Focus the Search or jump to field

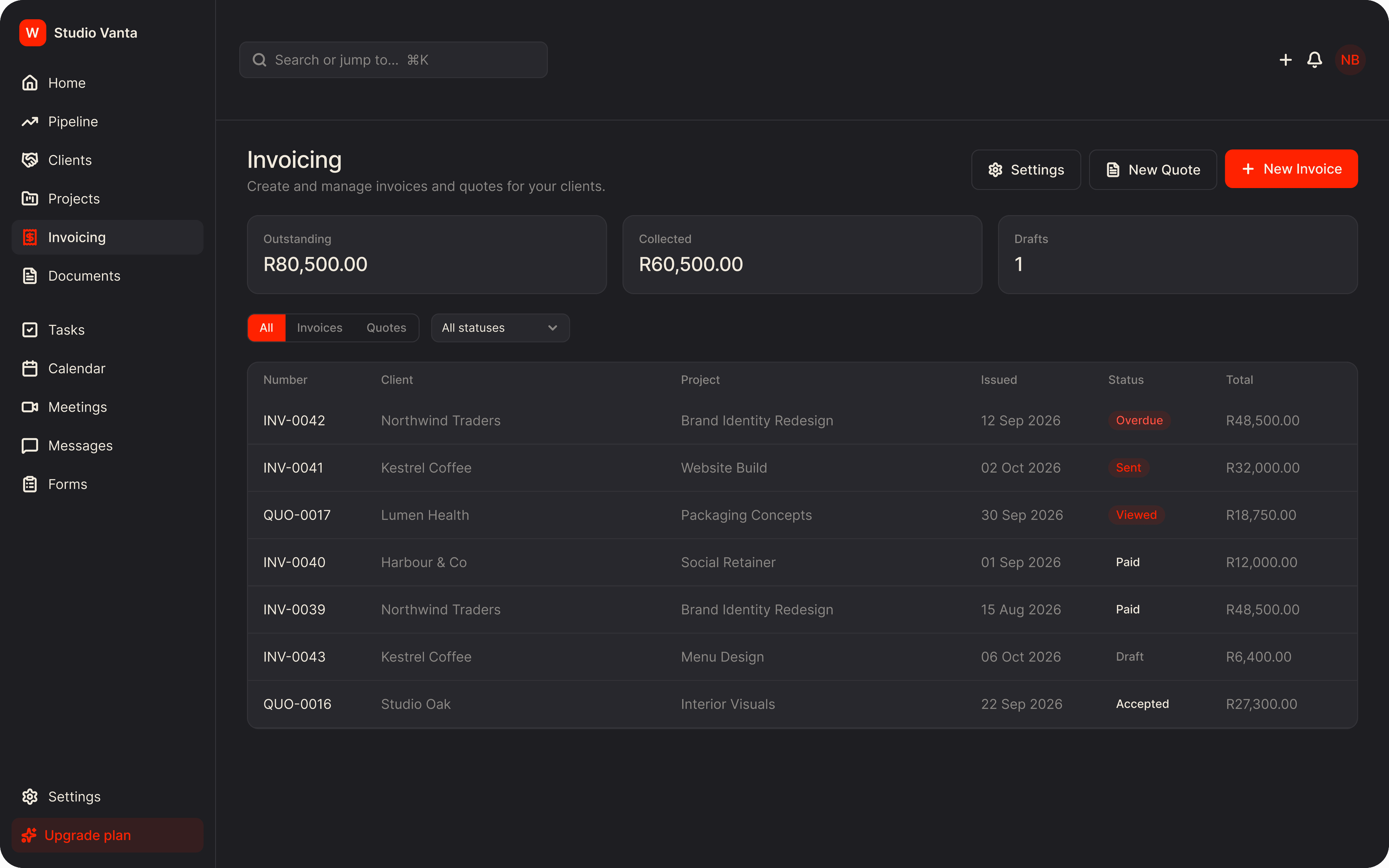pos(393,60)
